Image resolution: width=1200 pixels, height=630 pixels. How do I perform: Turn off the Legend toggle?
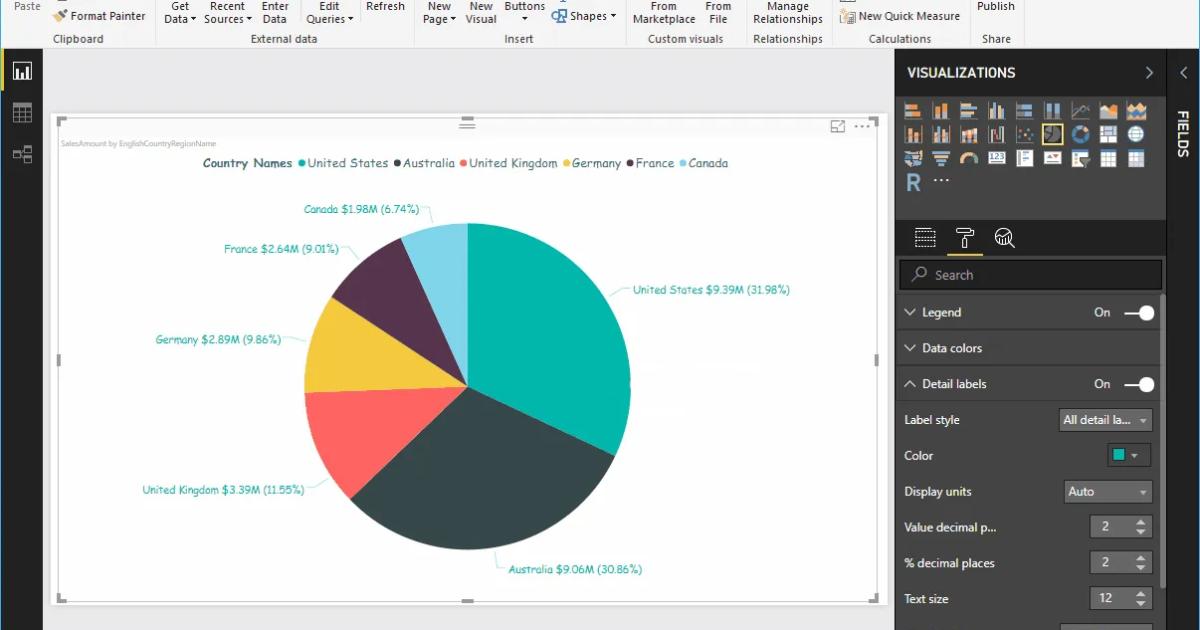(x=1136, y=312)
